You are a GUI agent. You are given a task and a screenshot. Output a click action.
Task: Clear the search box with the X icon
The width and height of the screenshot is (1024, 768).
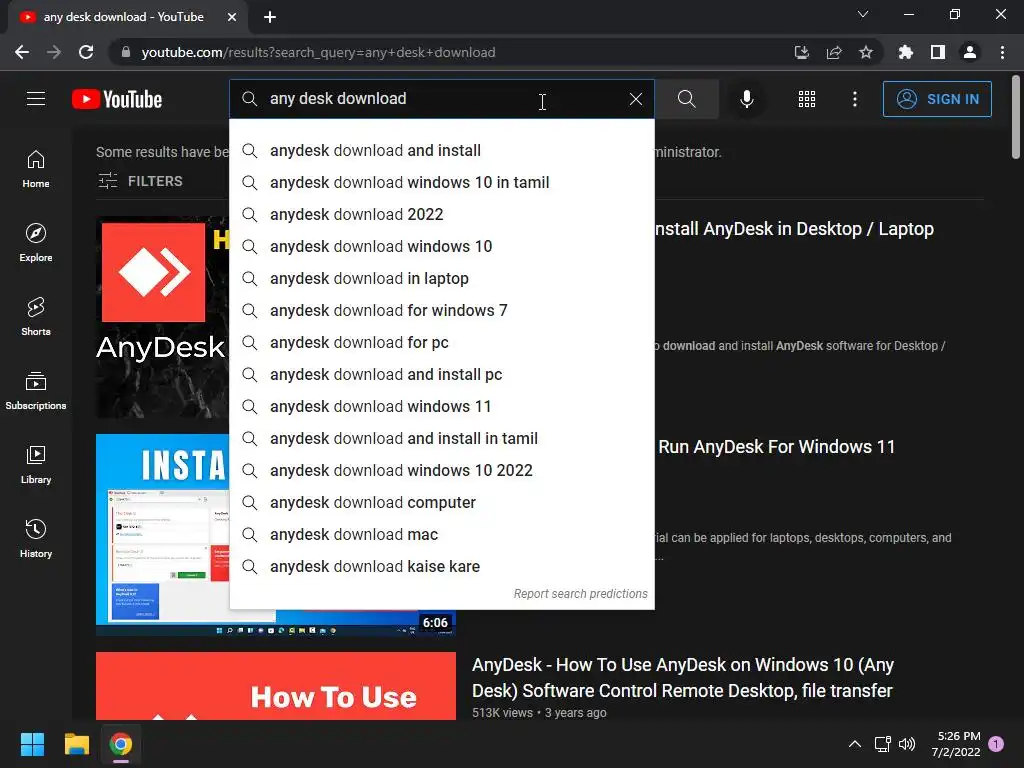pyautogui.click(x=635, y=99)
